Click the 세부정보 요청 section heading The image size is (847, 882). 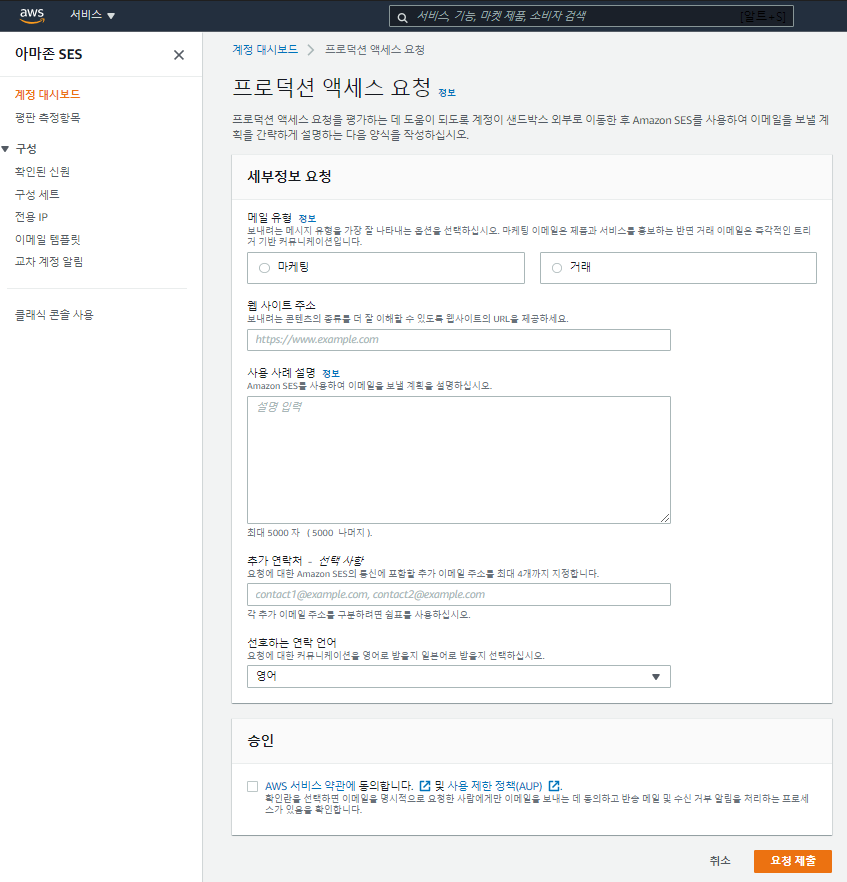(289, 177)
